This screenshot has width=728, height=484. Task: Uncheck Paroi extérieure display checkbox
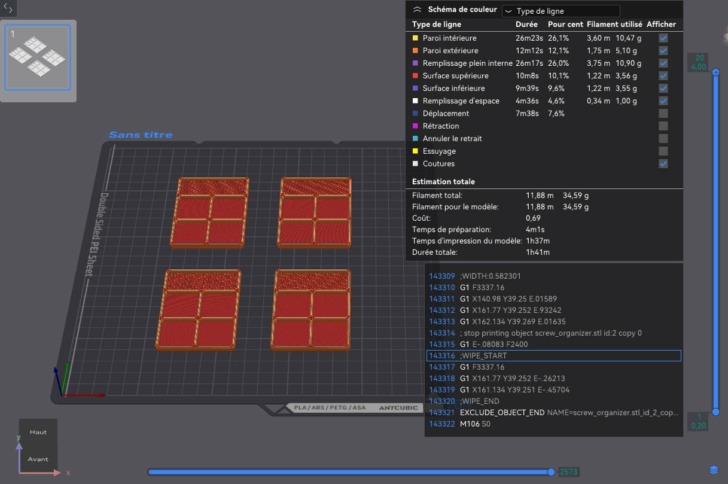click(663, 51)
